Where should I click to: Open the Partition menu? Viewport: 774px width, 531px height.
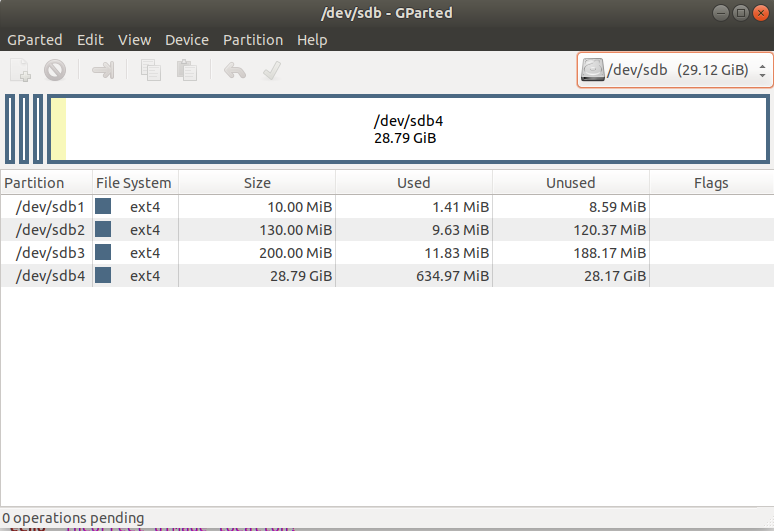coord(253,39)
